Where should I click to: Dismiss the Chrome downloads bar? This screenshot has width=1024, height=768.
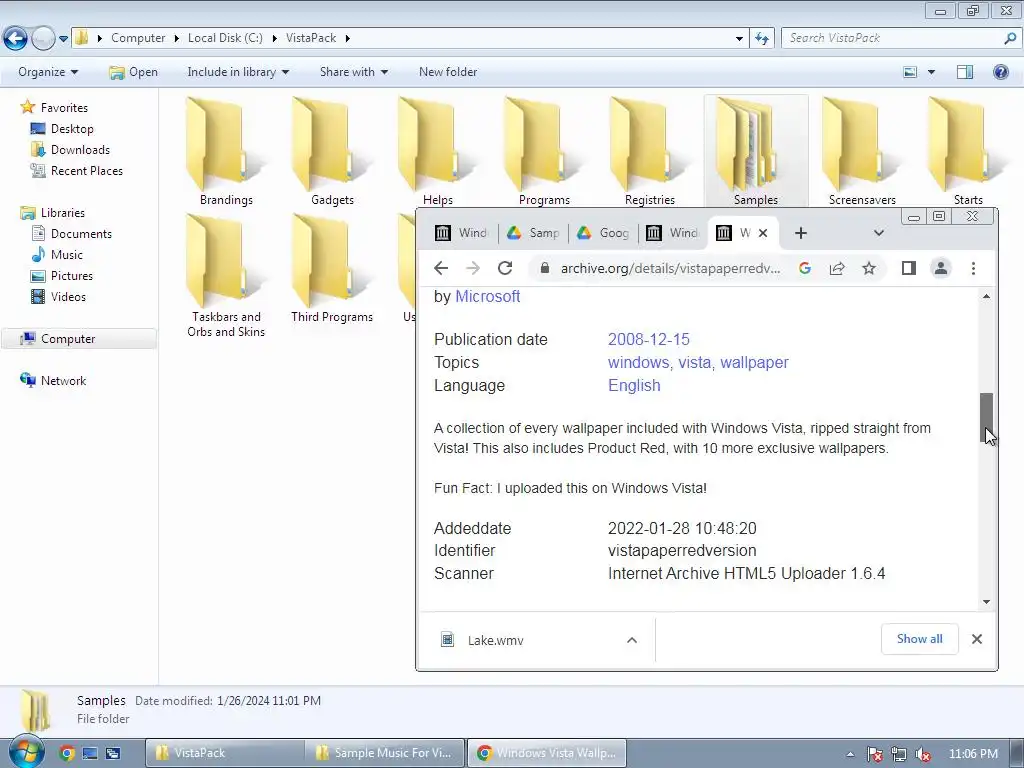click(x=977, y=639)
